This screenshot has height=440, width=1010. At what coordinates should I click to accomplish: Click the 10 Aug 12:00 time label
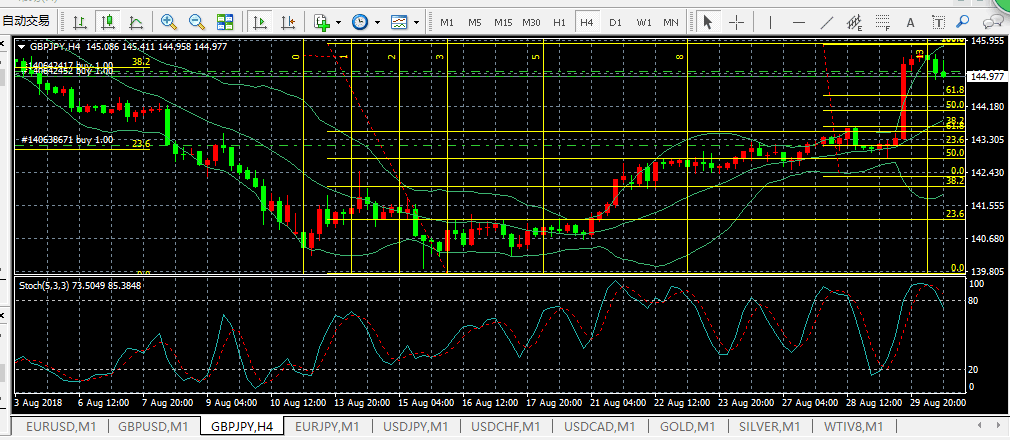[x=298, y=403]
